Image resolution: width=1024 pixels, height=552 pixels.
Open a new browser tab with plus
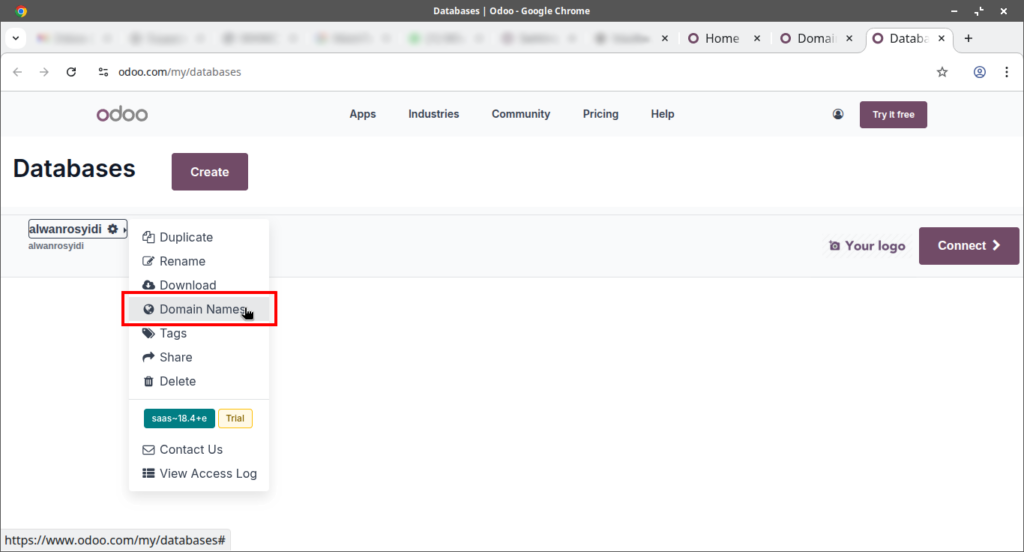tap(968, 38)
